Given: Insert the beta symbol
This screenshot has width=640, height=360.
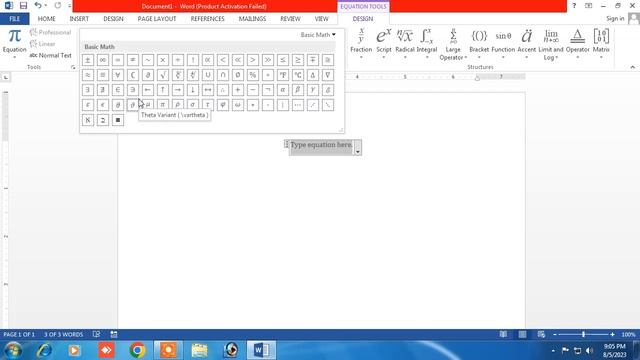Looking at the screenshot, I should (x=298, y=90).
